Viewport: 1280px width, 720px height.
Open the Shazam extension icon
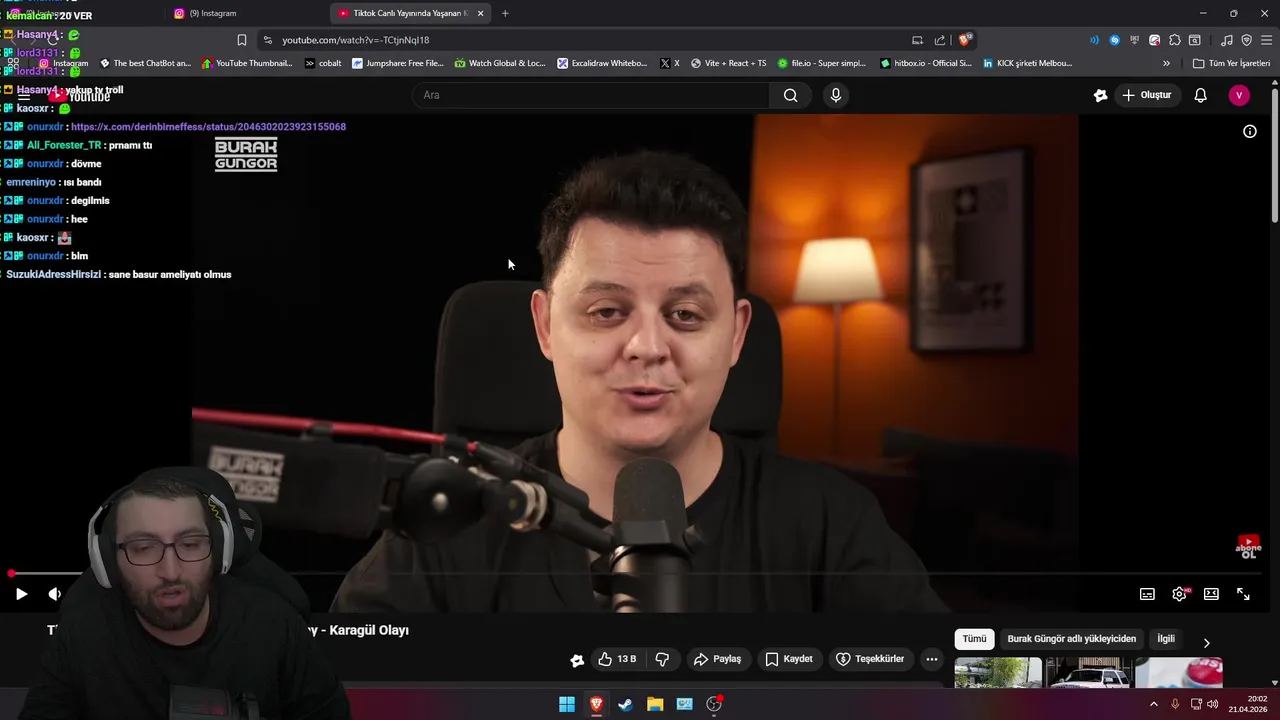1115,40
